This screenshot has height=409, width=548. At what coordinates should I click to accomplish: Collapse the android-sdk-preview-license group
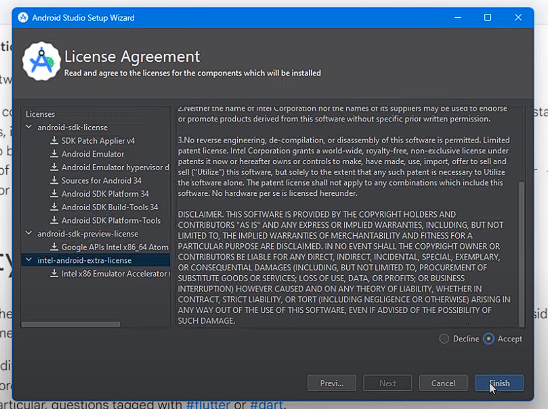tap(29, 233)
